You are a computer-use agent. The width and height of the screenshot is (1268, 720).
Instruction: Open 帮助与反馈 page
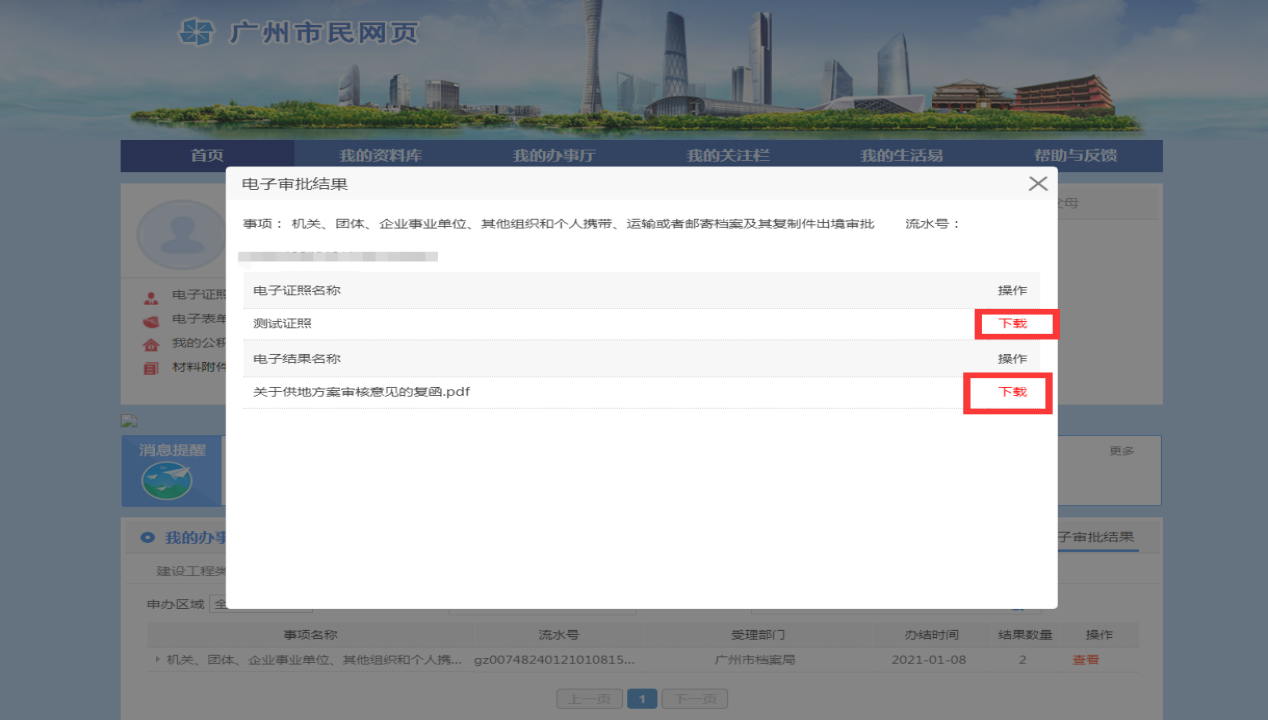1075,156
